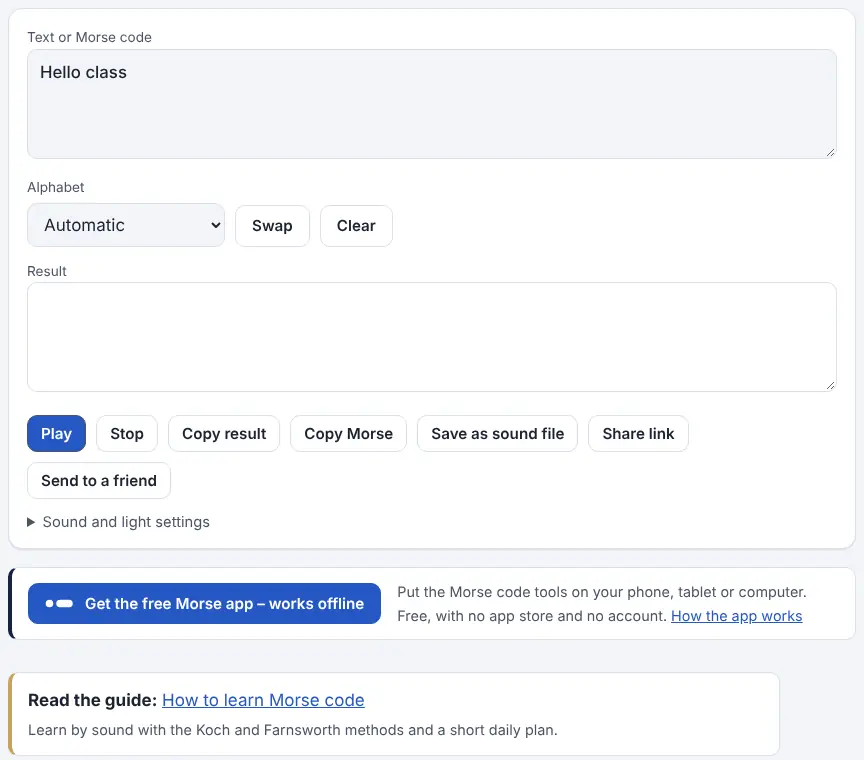Click the 'Alphabet' label
This screenshot has width=864, height=760.
pyautogui.click(x=56, y=187)
